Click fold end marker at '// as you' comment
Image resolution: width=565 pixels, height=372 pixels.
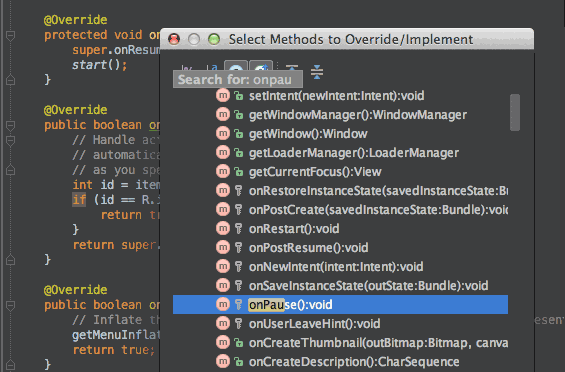pyautogui.click(x=10, y=170)
